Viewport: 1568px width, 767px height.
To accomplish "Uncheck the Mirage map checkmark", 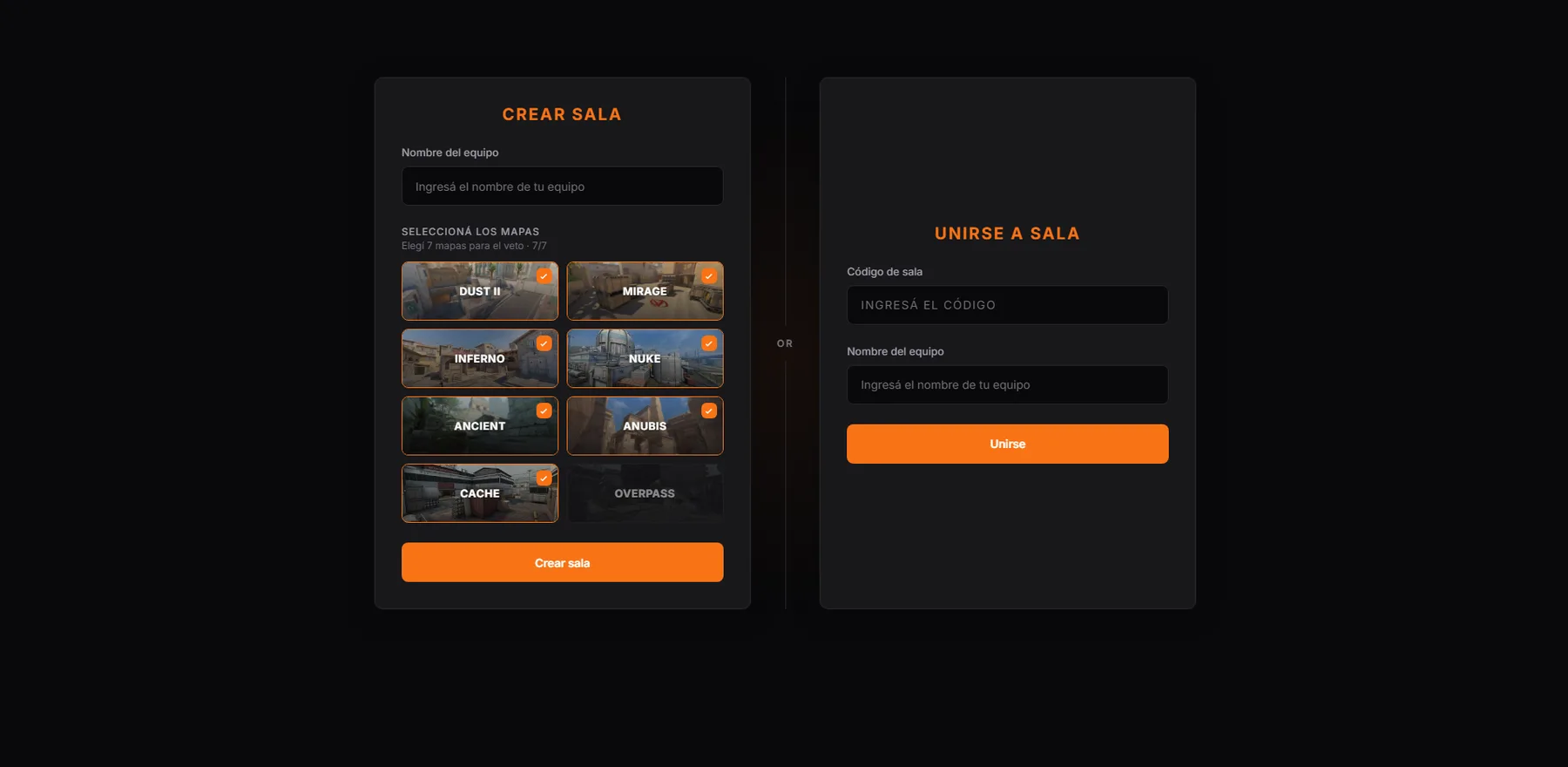I will [709, 276].
